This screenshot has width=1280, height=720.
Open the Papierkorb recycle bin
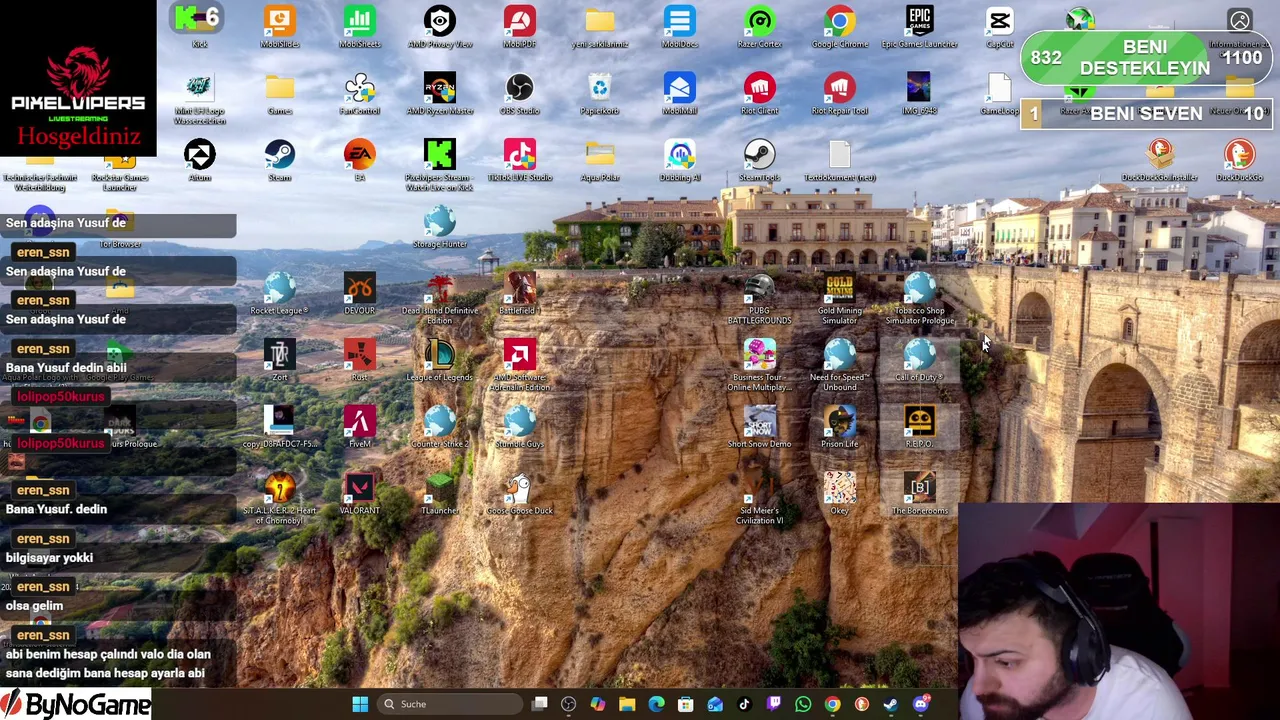pos(599,94)
